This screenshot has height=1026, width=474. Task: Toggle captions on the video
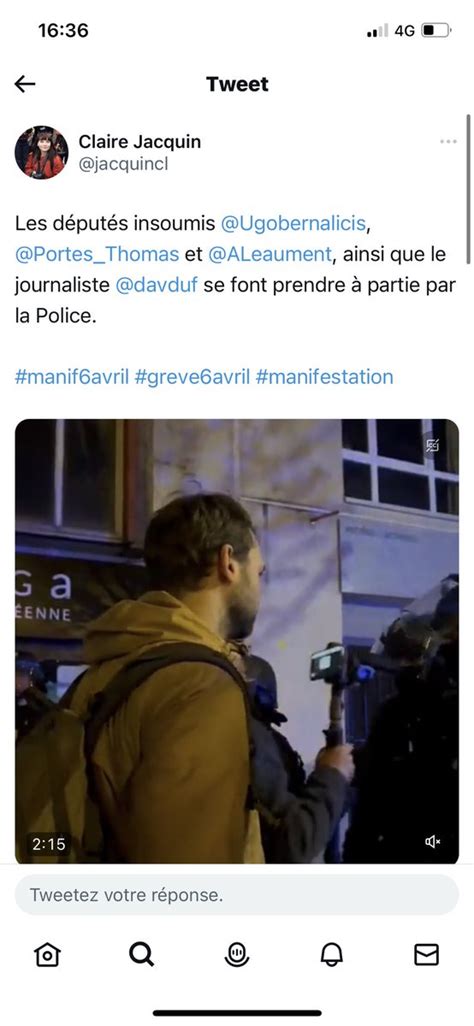tap(433, 445)
